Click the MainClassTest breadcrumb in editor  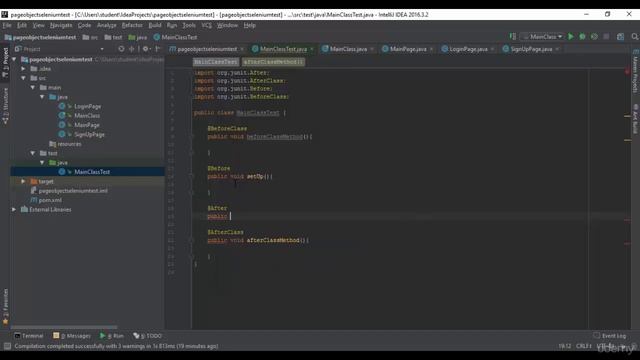tap(216, 62)
